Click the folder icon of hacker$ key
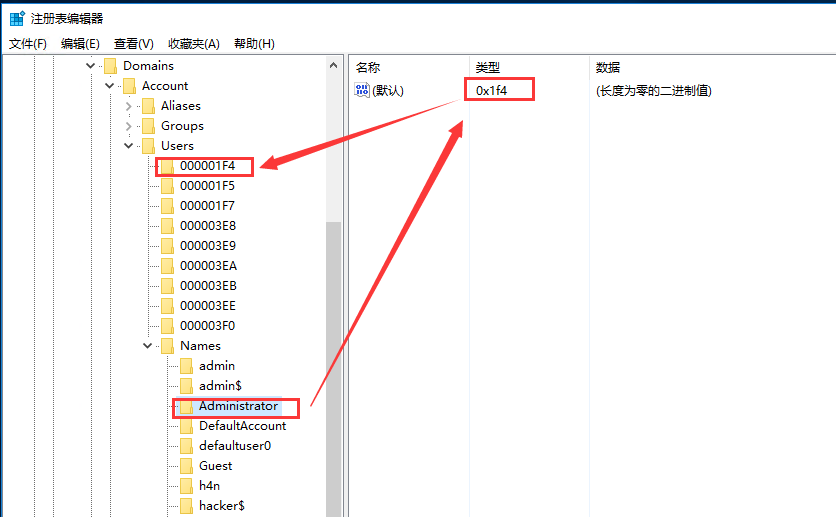Image resolution: width=836 pixels, height=517 pixels. 185,506
